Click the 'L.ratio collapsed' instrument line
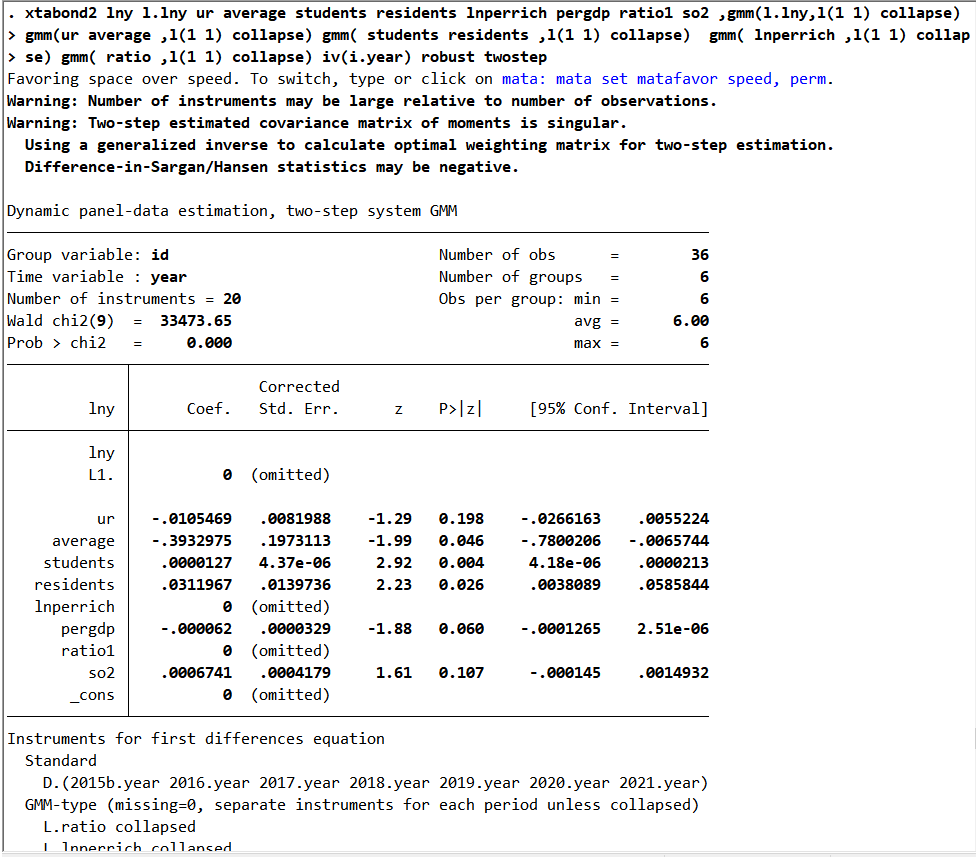This screenshot has width=976, height=857. pos(119,827)
